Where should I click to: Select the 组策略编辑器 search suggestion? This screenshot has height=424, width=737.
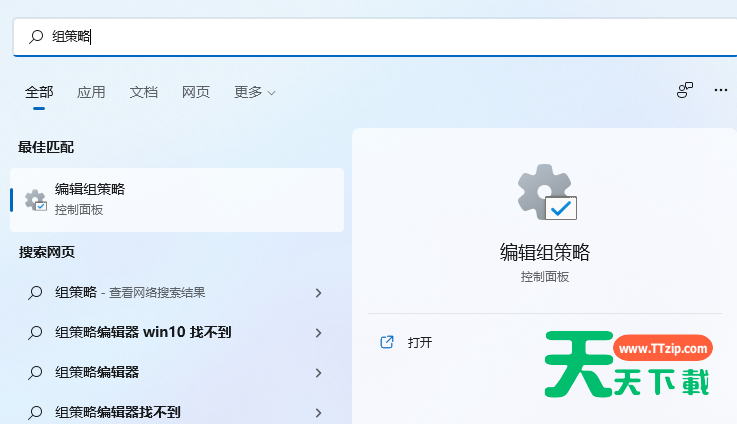click(x=97, y=372)
